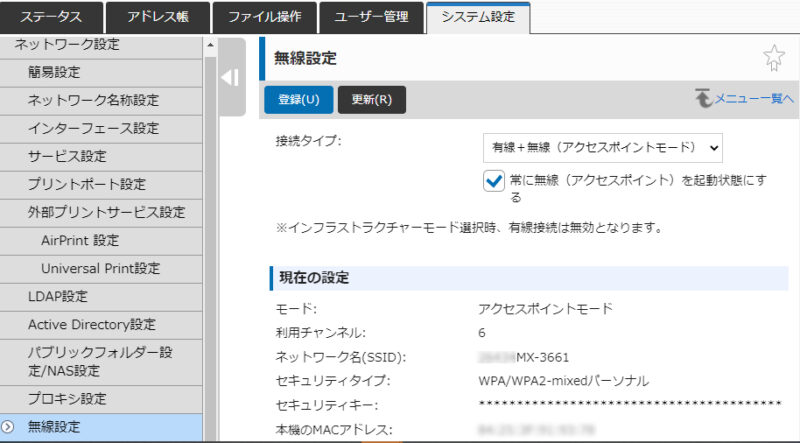Screen dimensions: 800x443
Task: Expand the ネットワーク設定 section header
Action: pos(66,44)
